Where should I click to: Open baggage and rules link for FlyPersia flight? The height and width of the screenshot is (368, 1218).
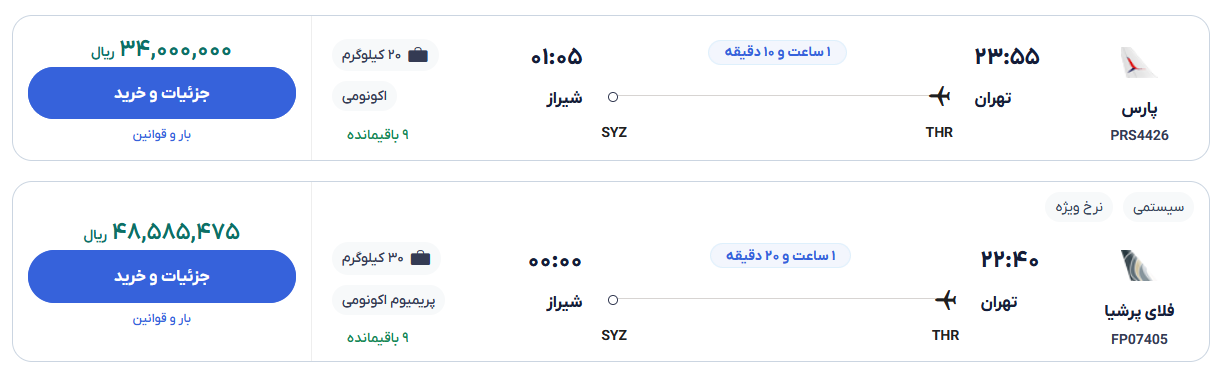click(x=162, y=318)
